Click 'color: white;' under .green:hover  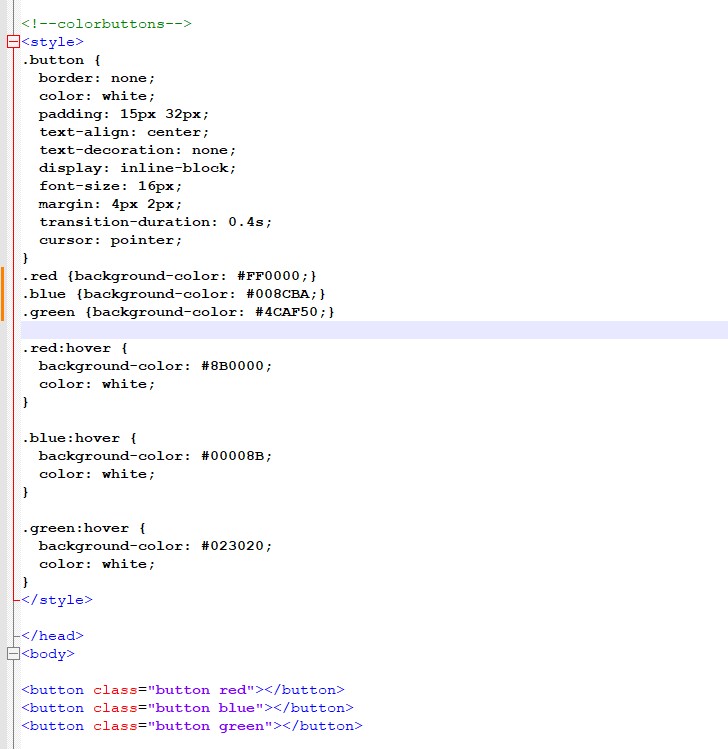pos(97,564)
